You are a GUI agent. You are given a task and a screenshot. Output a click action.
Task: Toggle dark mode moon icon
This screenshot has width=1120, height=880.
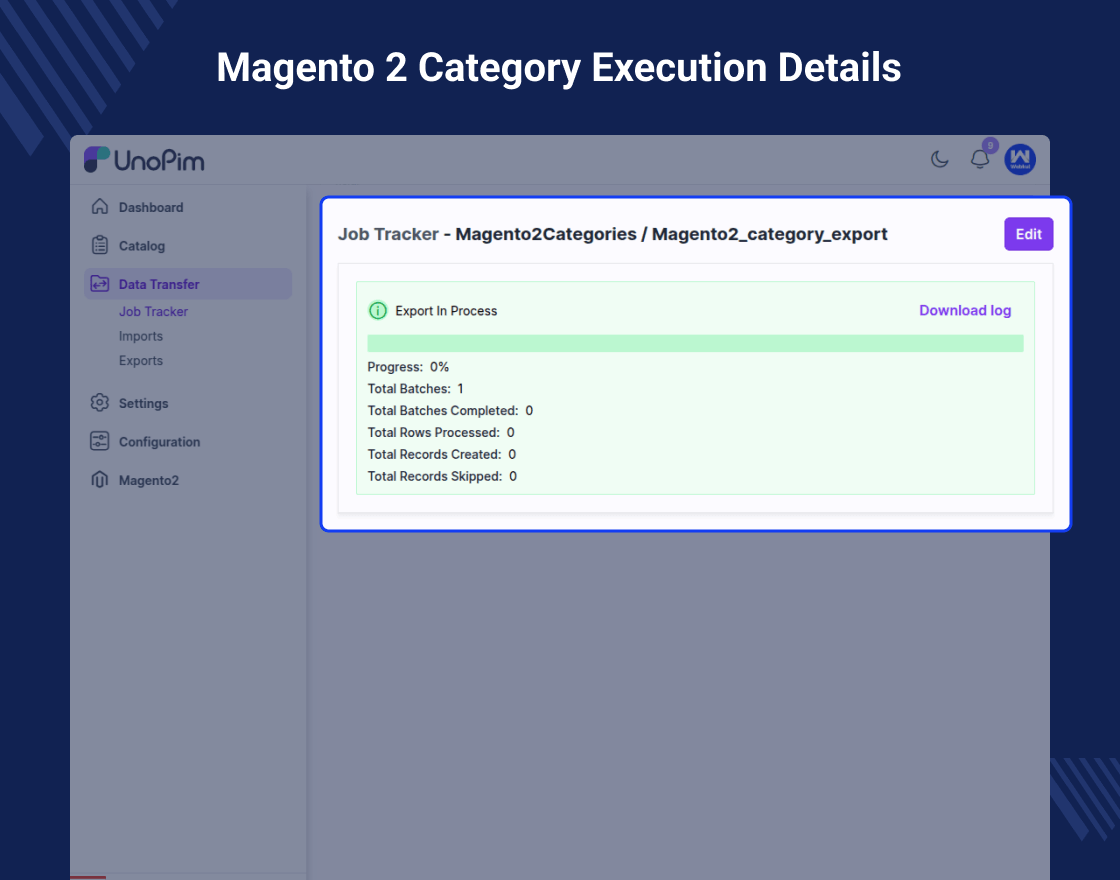939,159
